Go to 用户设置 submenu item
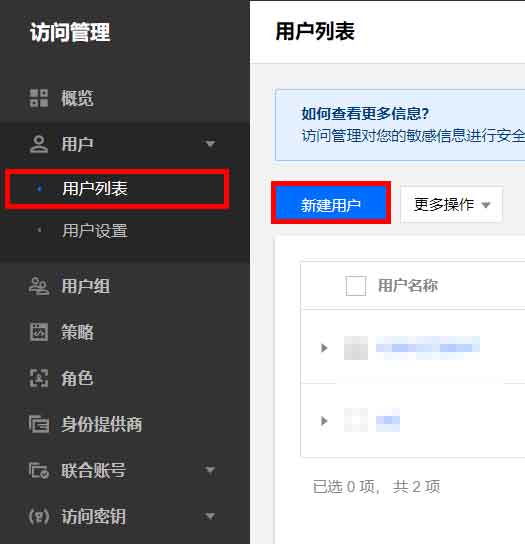Viewport: 525px width, 544px height. click(95, 231)
